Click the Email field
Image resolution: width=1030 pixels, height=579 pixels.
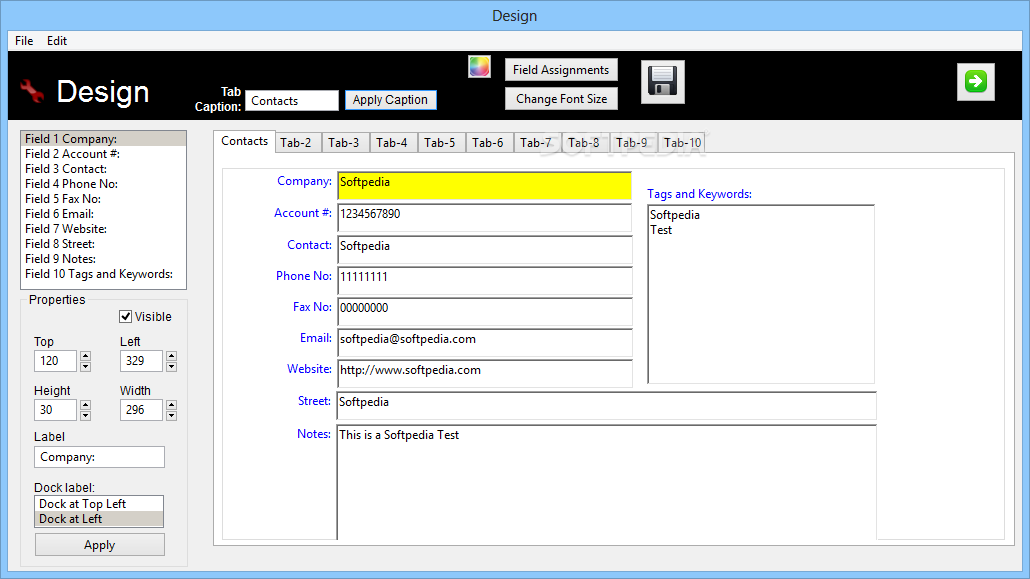click(485, 343)
